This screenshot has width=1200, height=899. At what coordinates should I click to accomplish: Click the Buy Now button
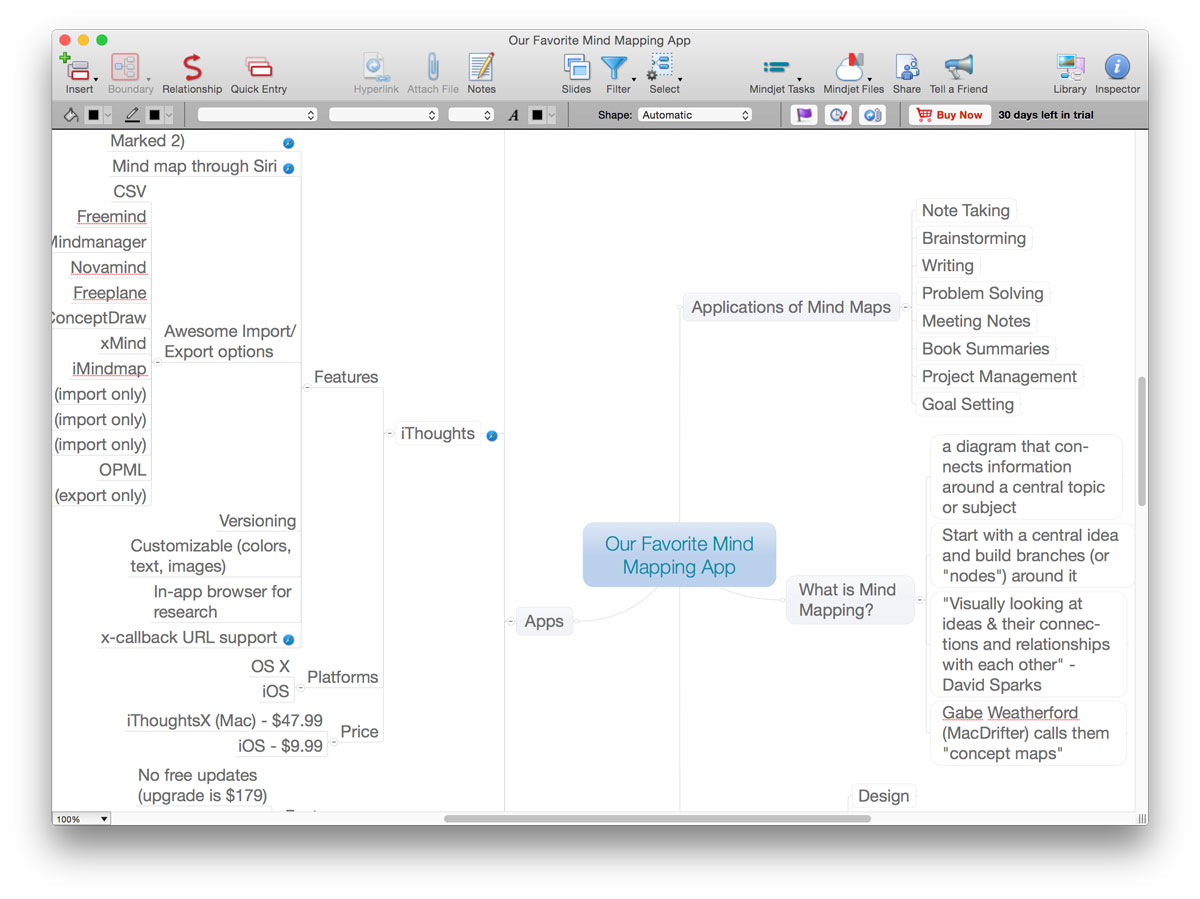click(x=950, y=115)
